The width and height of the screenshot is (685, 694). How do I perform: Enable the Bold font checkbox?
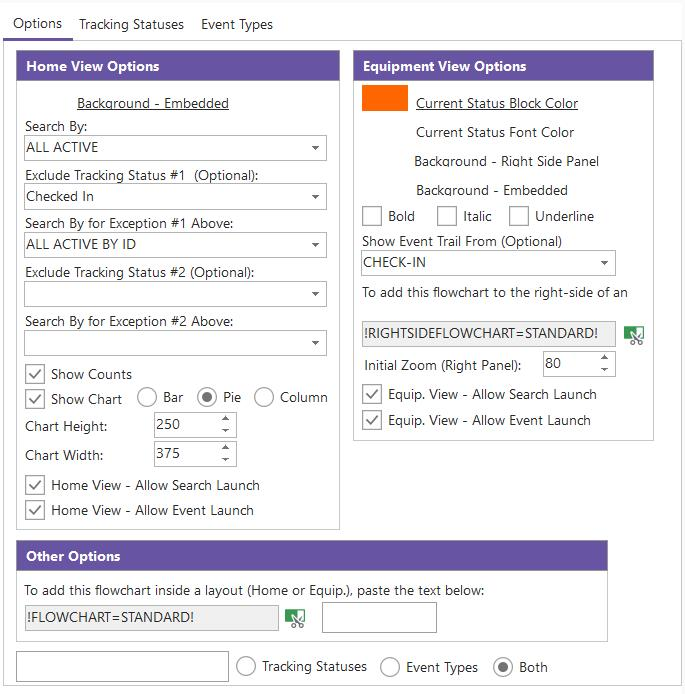tap(372, 216)
